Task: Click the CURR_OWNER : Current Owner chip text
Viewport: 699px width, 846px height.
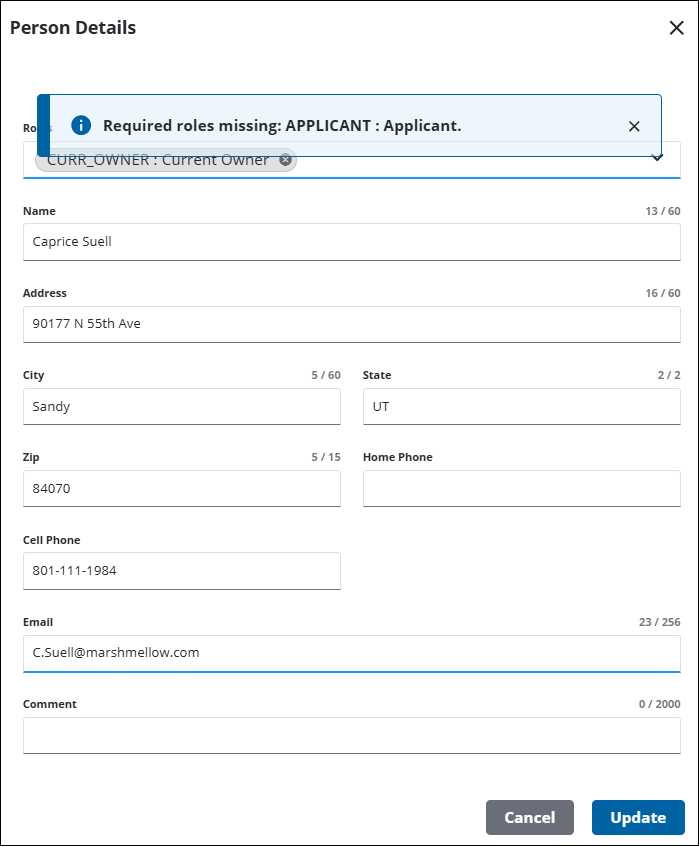Action: click(157, 160)
